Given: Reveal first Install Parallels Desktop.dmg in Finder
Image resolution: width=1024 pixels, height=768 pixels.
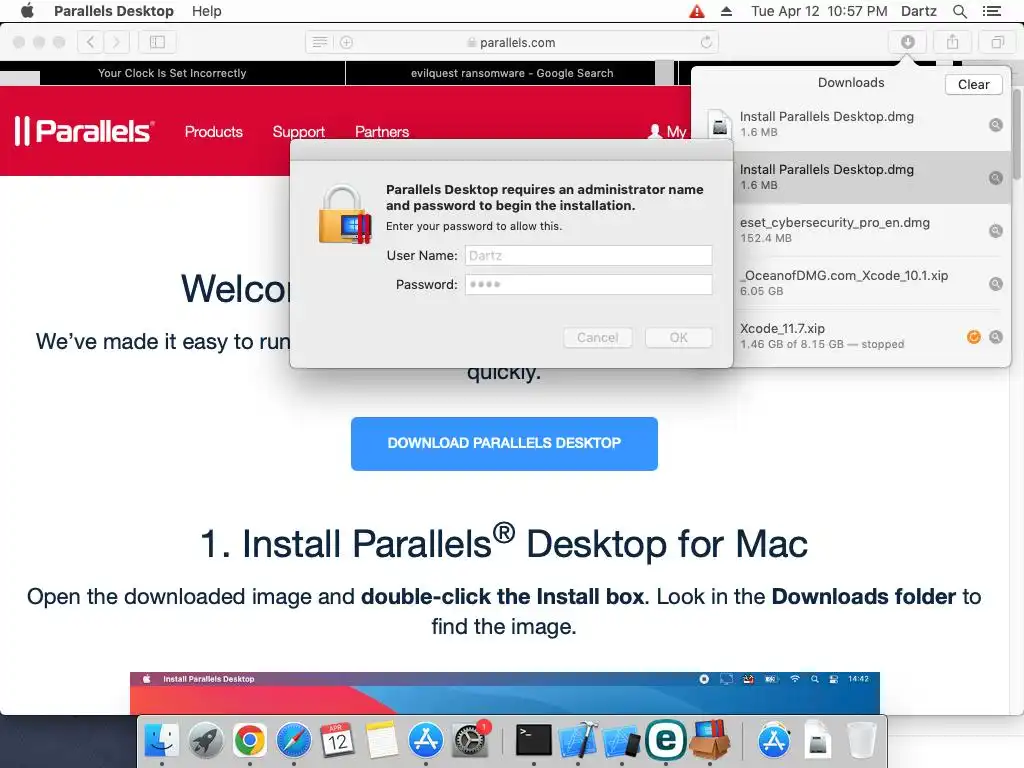Looking at the screenshot, I should [x=995, y=125].
